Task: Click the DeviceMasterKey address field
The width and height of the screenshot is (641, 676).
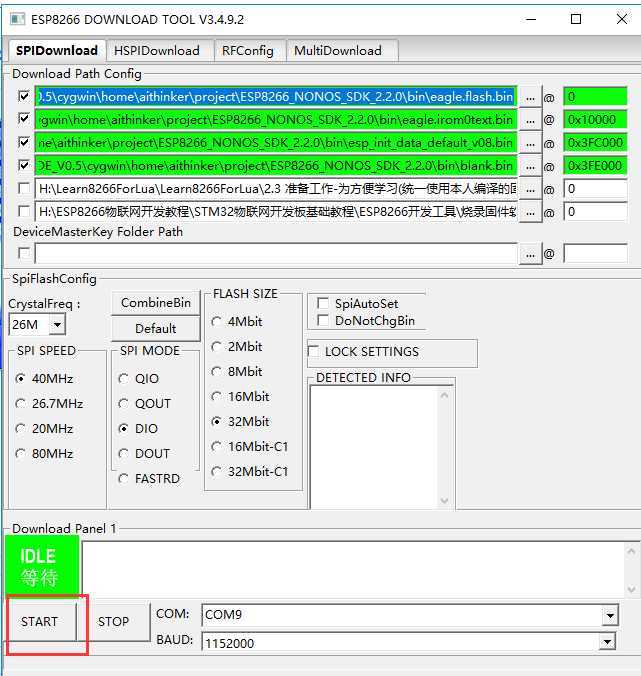Action: 595,254
